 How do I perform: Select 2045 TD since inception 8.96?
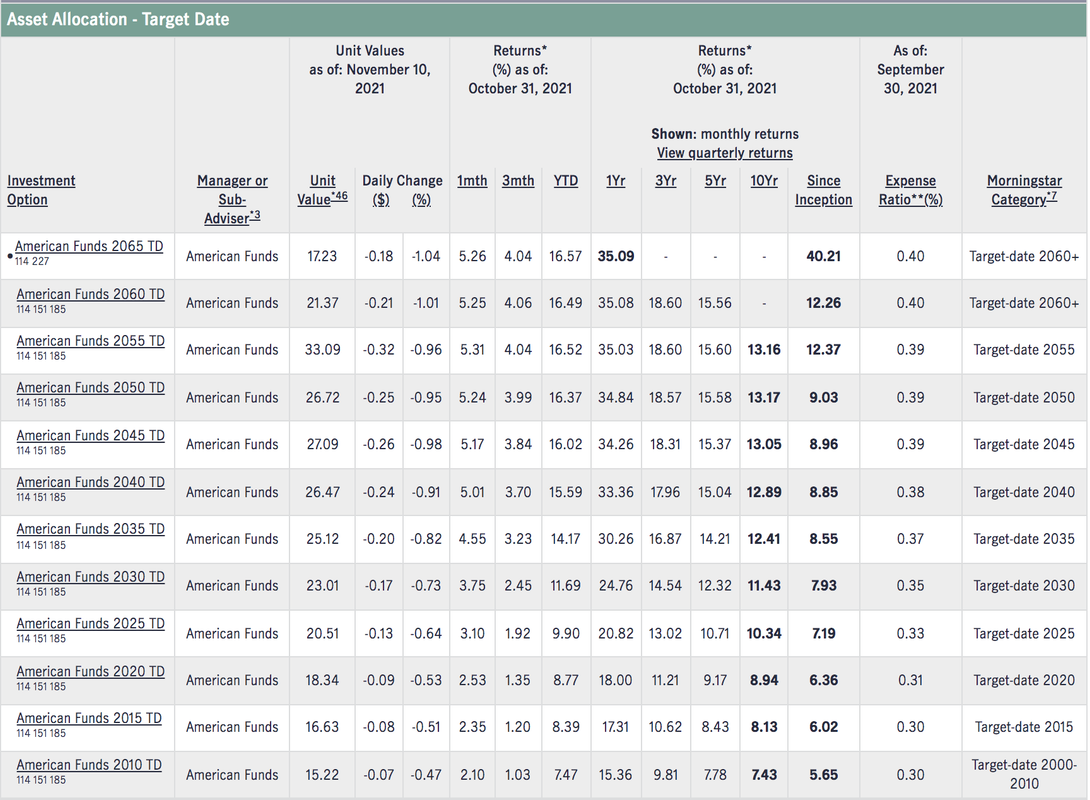pos(824,444)
